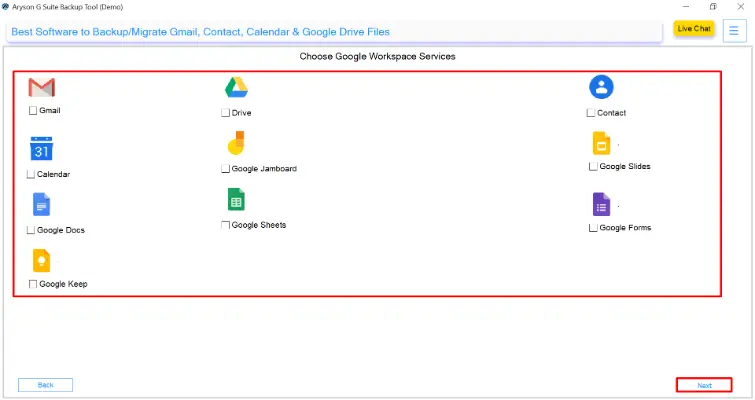Click the Google Forms purple icon
755x400 pixels.
[600, 205]
